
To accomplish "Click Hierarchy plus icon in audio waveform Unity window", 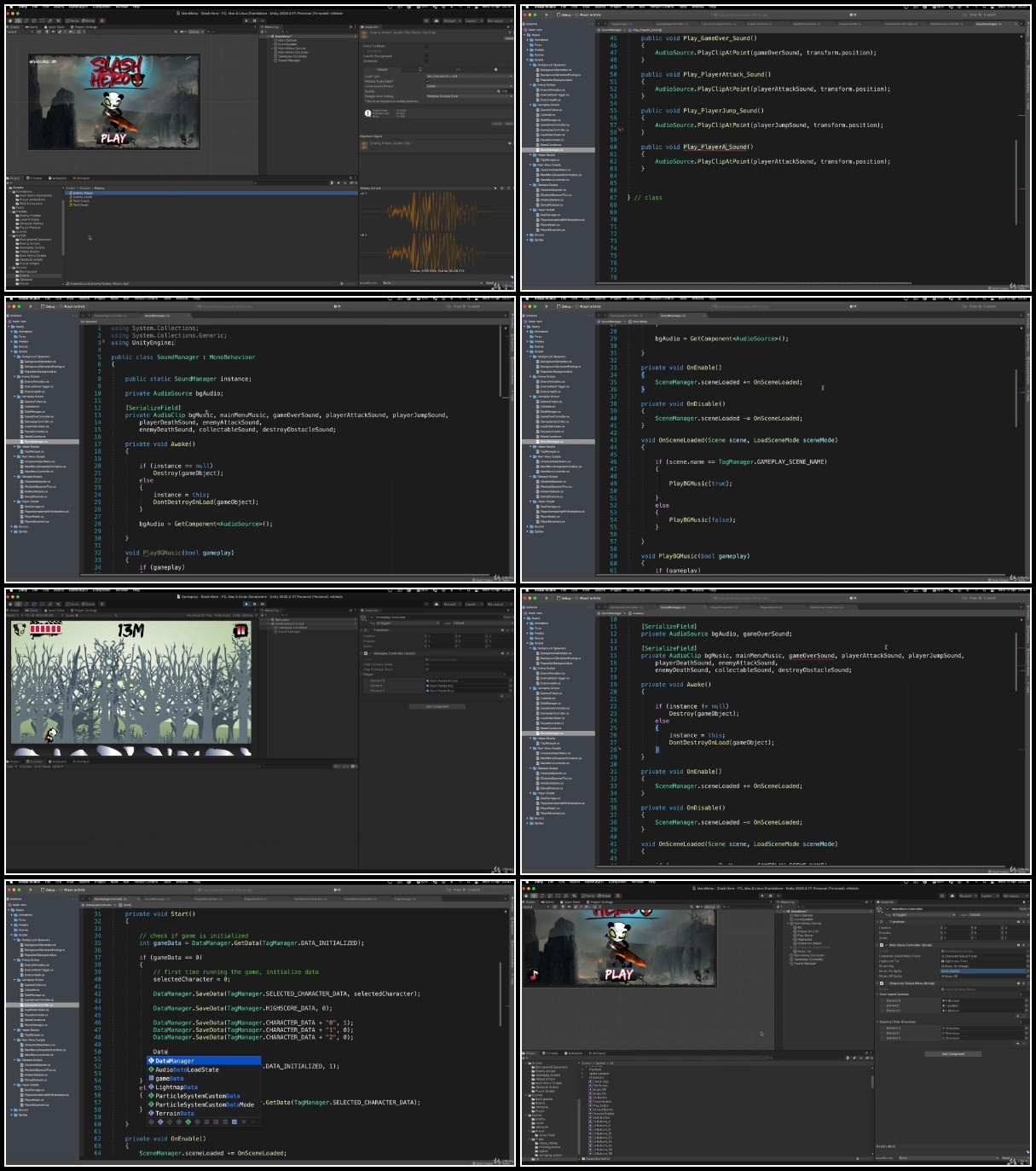I will (x=261, y=32).
